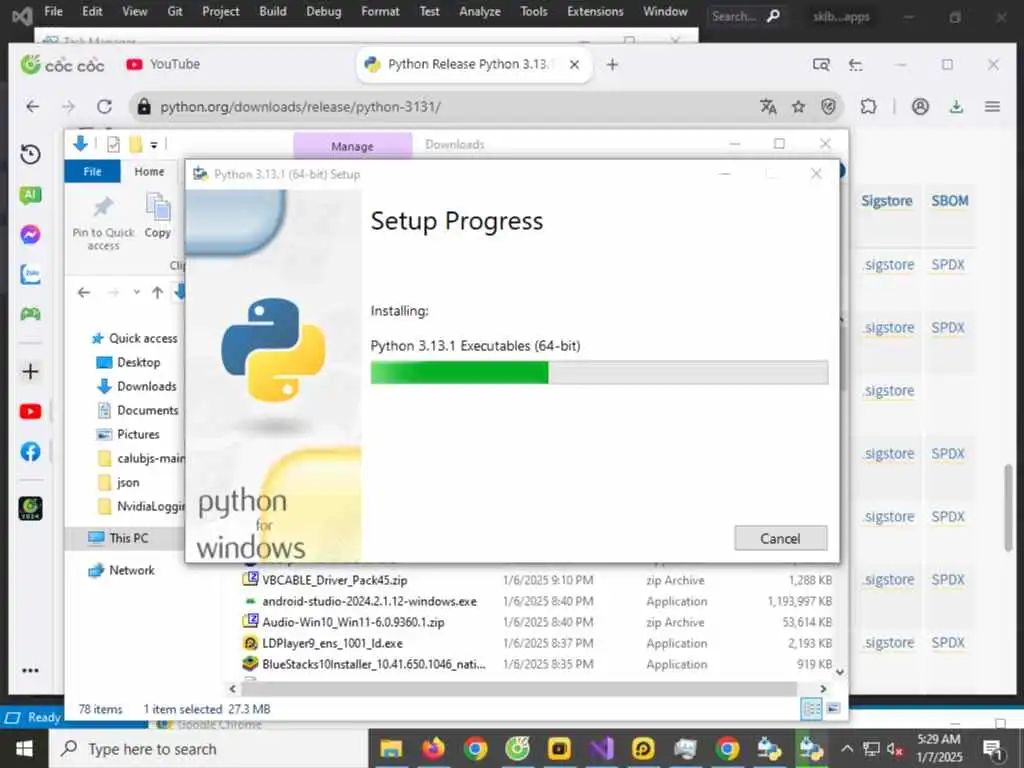Image resolution: width=1024 pixels, height=768 pixels.
Task: Select the LDPlayer9_ens_1001_ld.exe file
Action: [332, 643]
